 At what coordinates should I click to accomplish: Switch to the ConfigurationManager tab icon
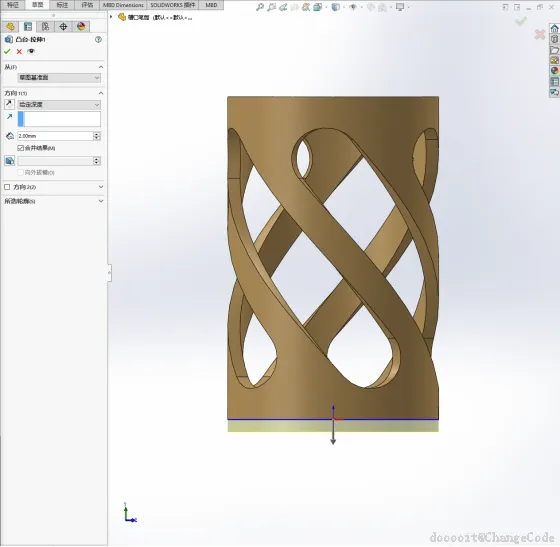pyautogui.click(x=45, y=27)
